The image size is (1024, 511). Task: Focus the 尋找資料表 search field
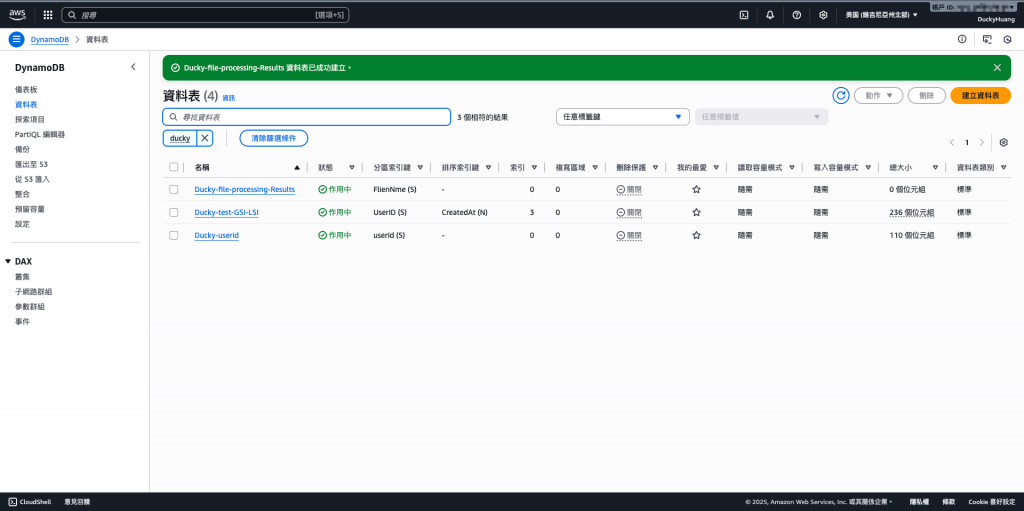tap(306, 117)
